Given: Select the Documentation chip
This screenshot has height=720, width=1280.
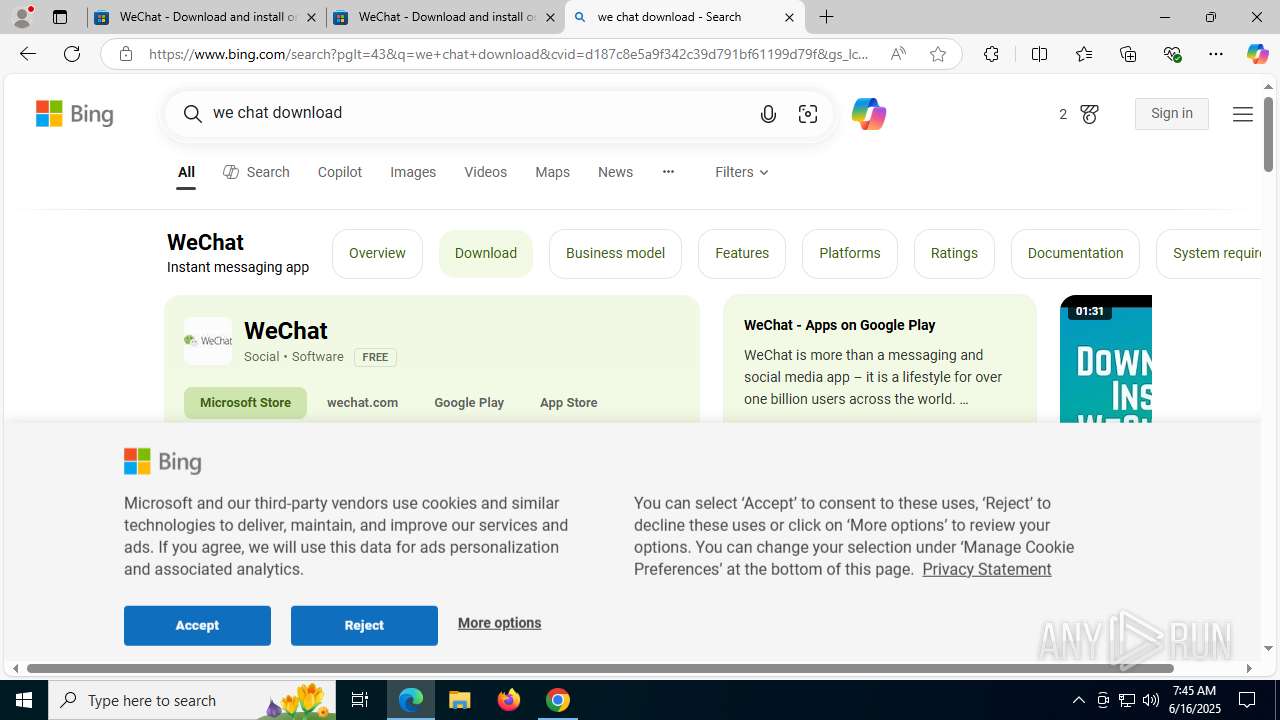Looking at the screenshot, I should pos(1075,253).
